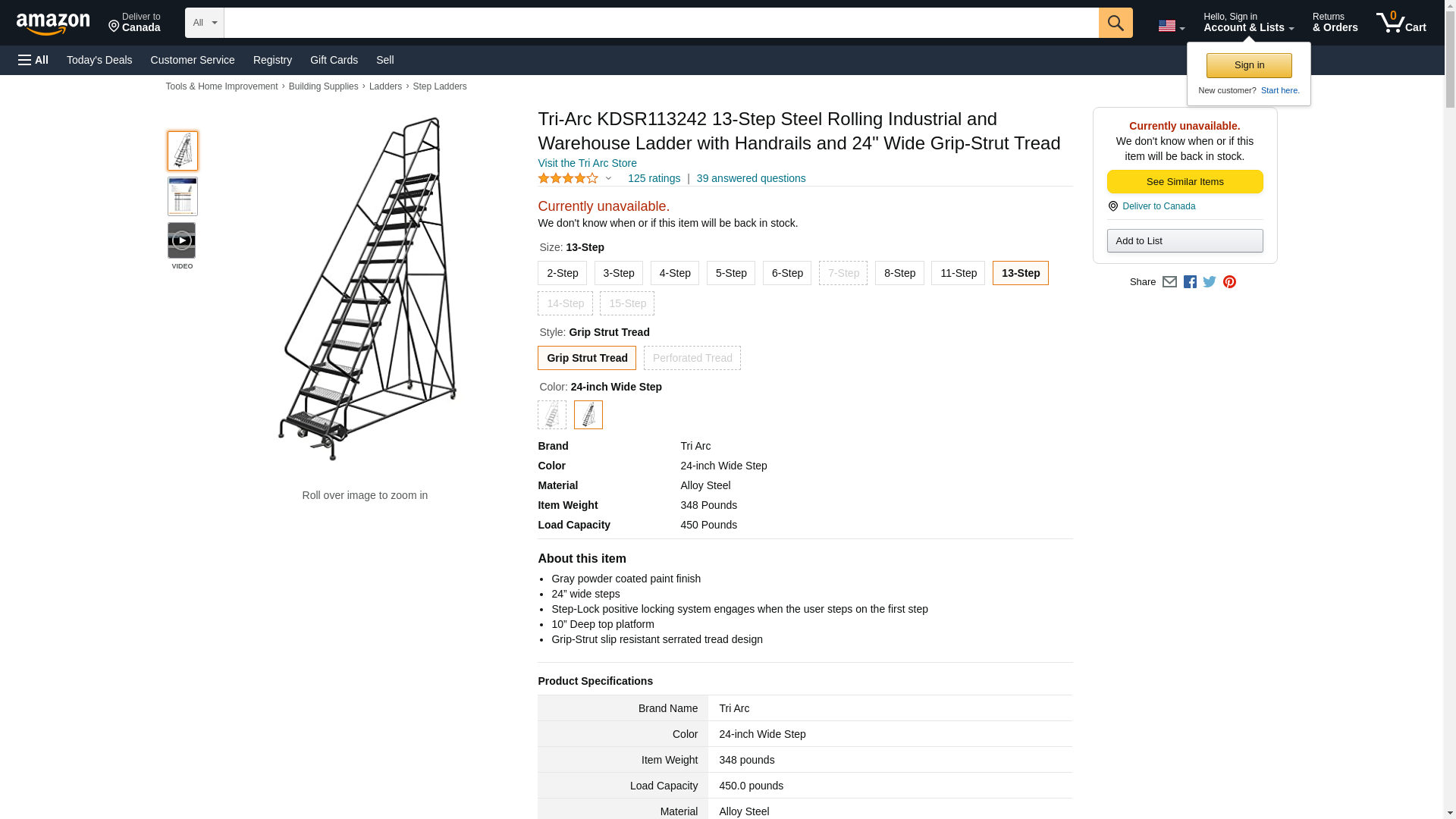Click the search magnifier button
This screenshot has height=819, width=1456.
[x=1115, y=23]
